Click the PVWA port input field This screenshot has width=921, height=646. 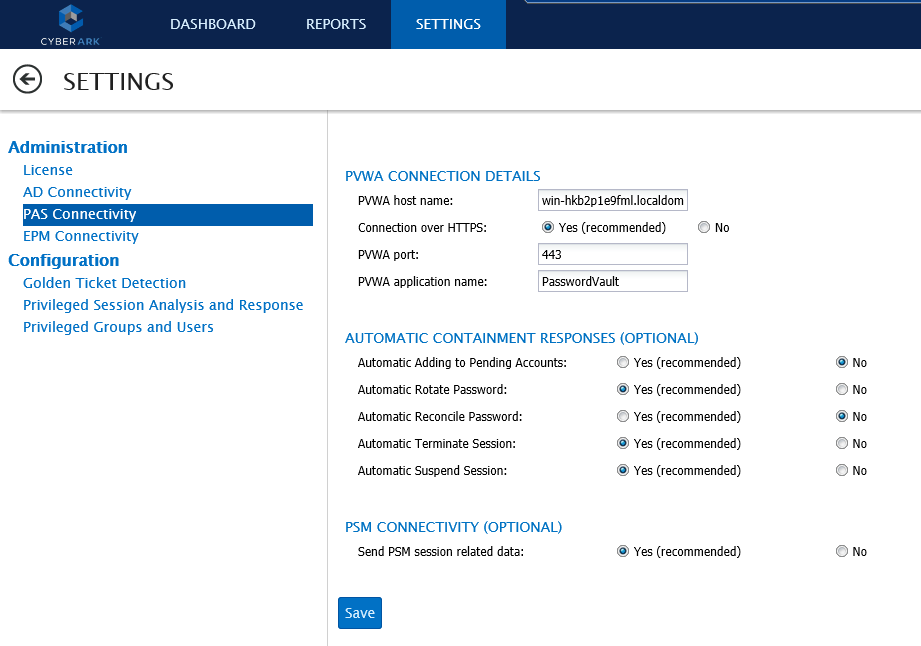pos(612,254)
